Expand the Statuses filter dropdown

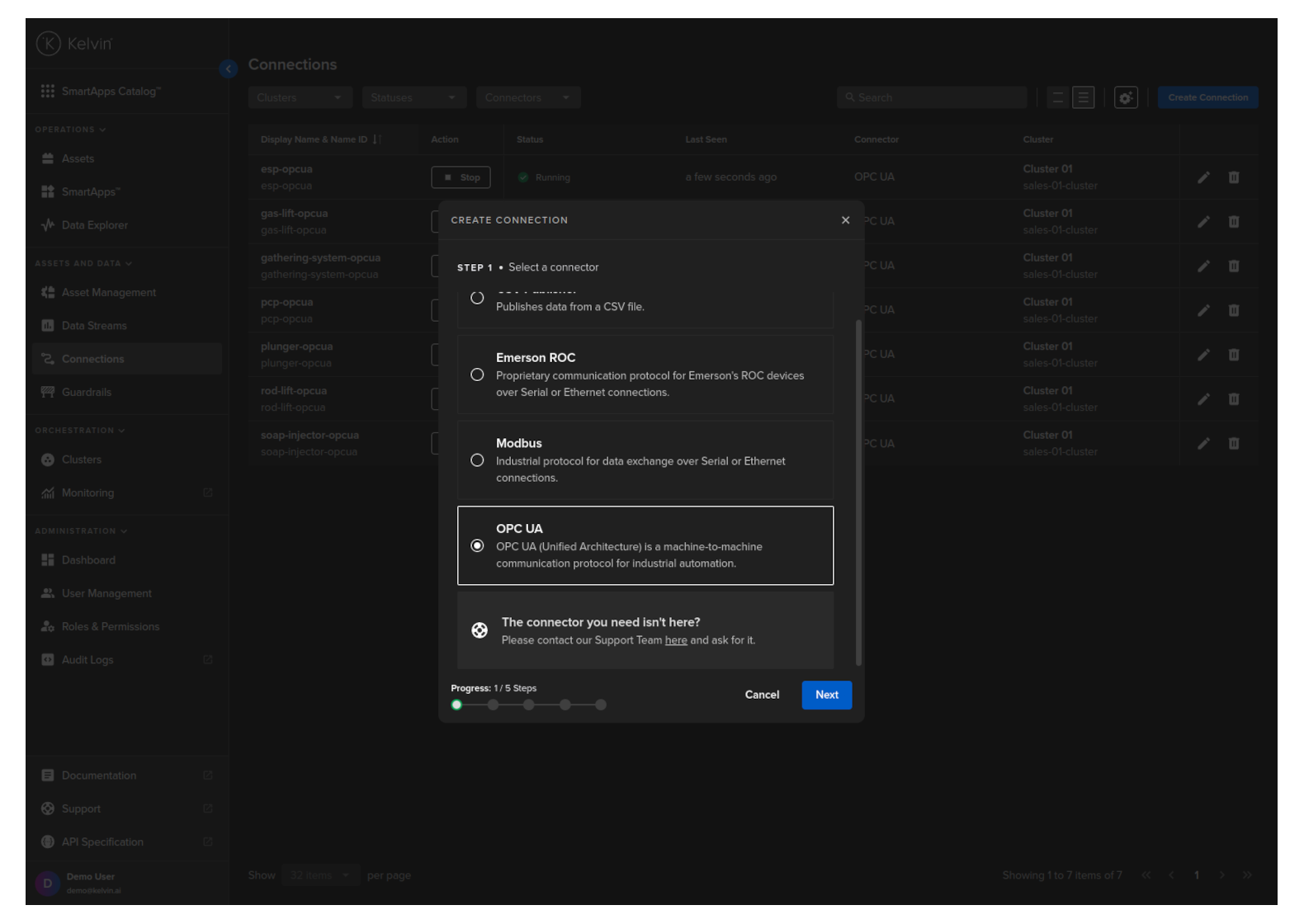(x=413, y=97)
